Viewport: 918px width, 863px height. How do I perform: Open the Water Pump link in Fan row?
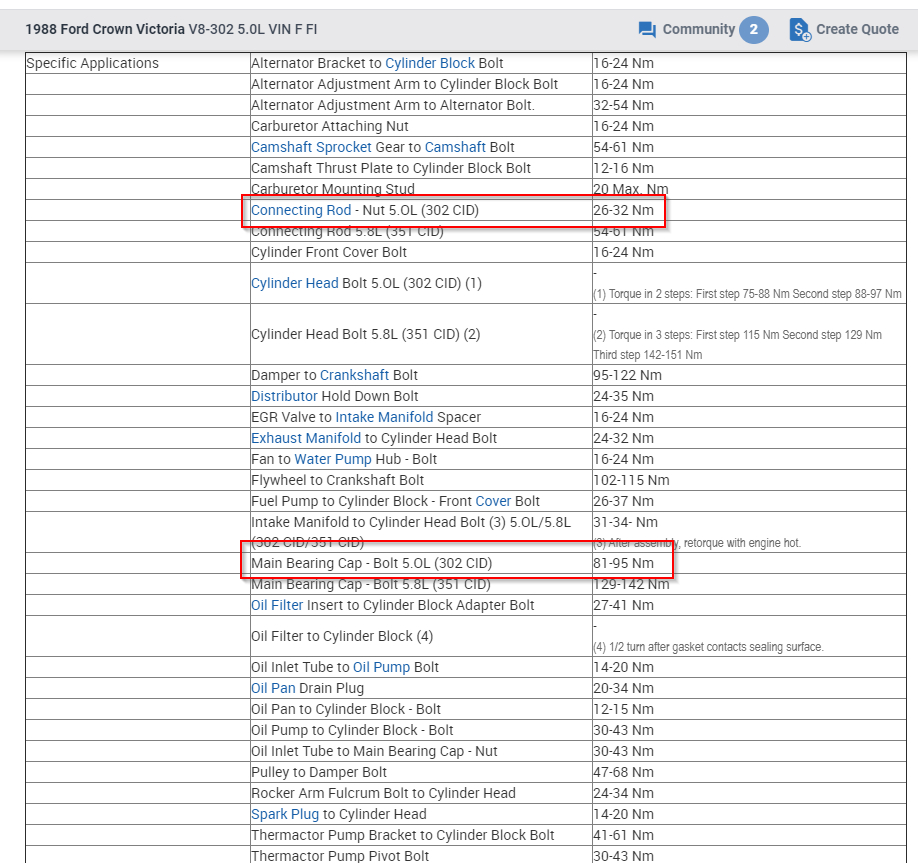click(333, 460)
